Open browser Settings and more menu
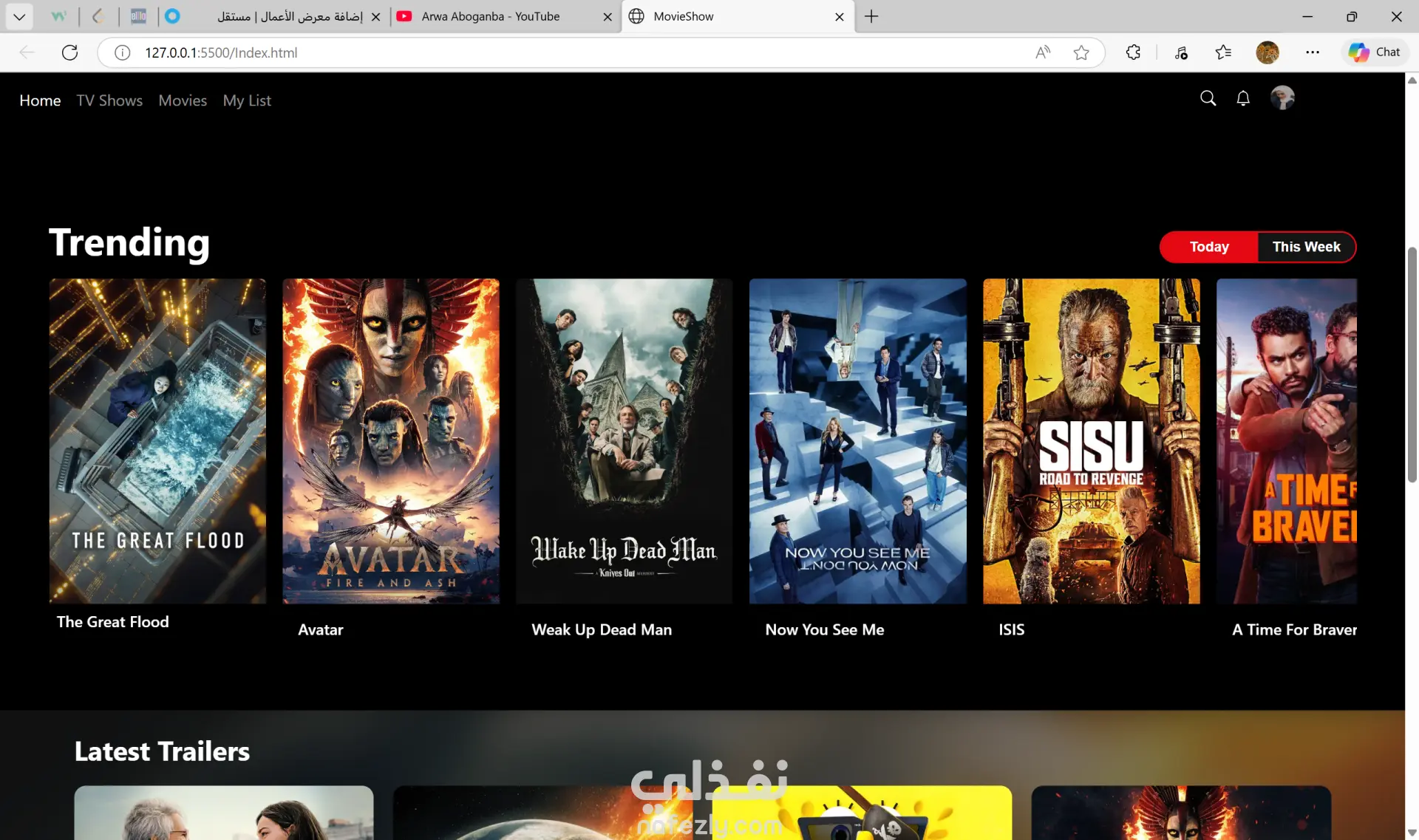This screenshot has width=1419, height=840. 1312,52
